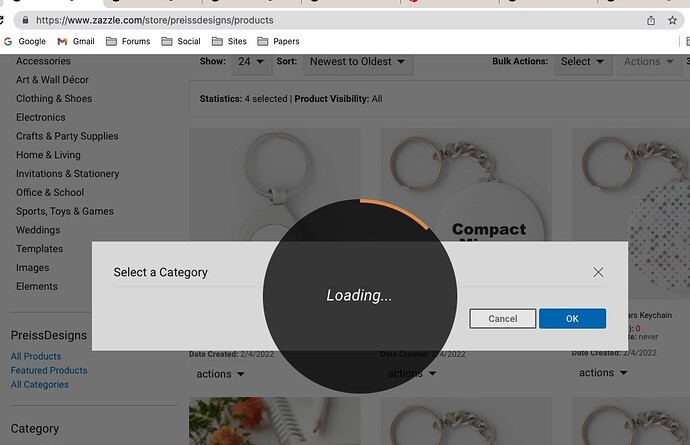Click the Statistics 4 selected text
This screenshot has width=690, height=445.
[x=243, y=99]
